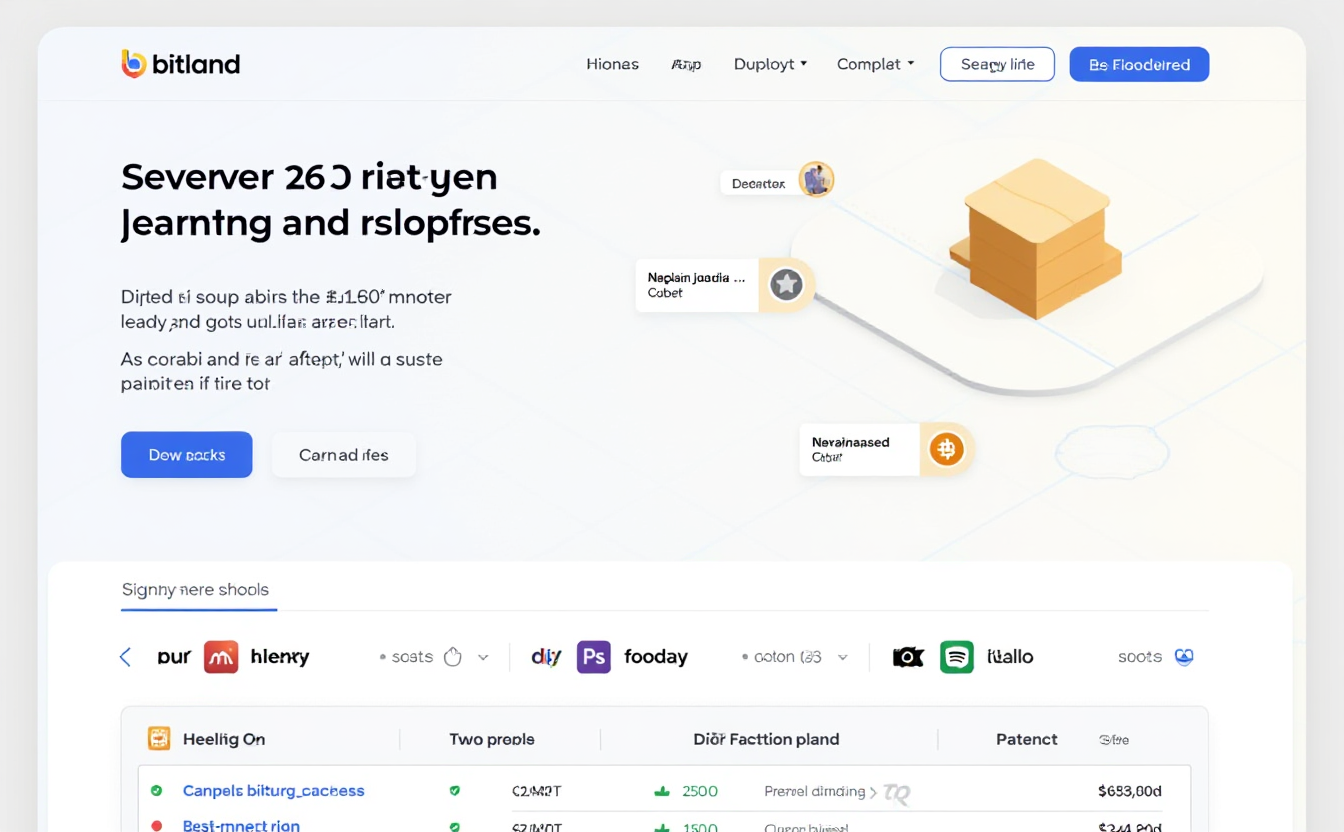This screenshot has height=832, width=1344.
Task: Click the gray star badge icon
Action: [x=786, y=285]
